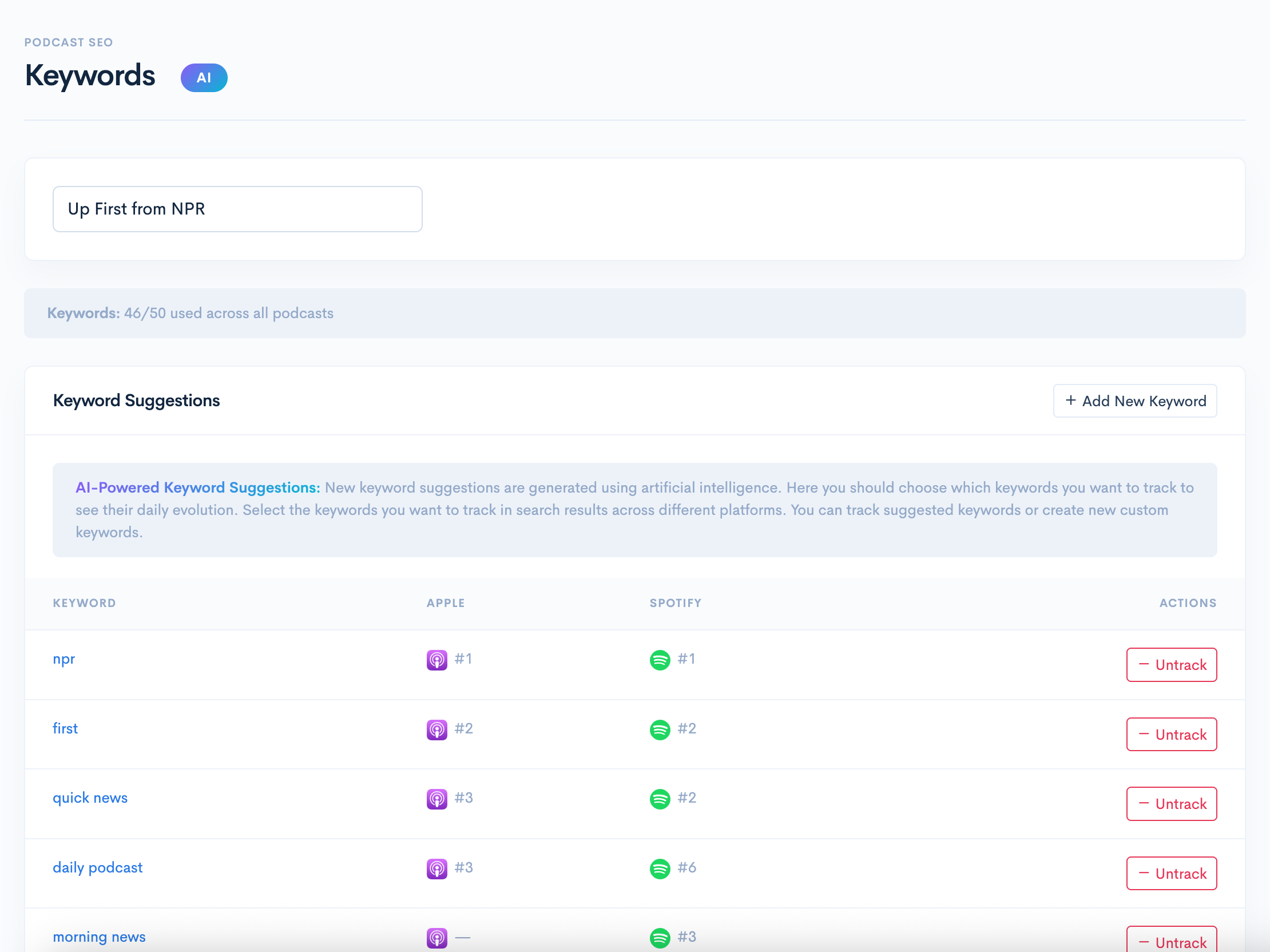Click the AI-Powered Keyword Suggestions info text

pyautogui.click(x=634, y=510)
